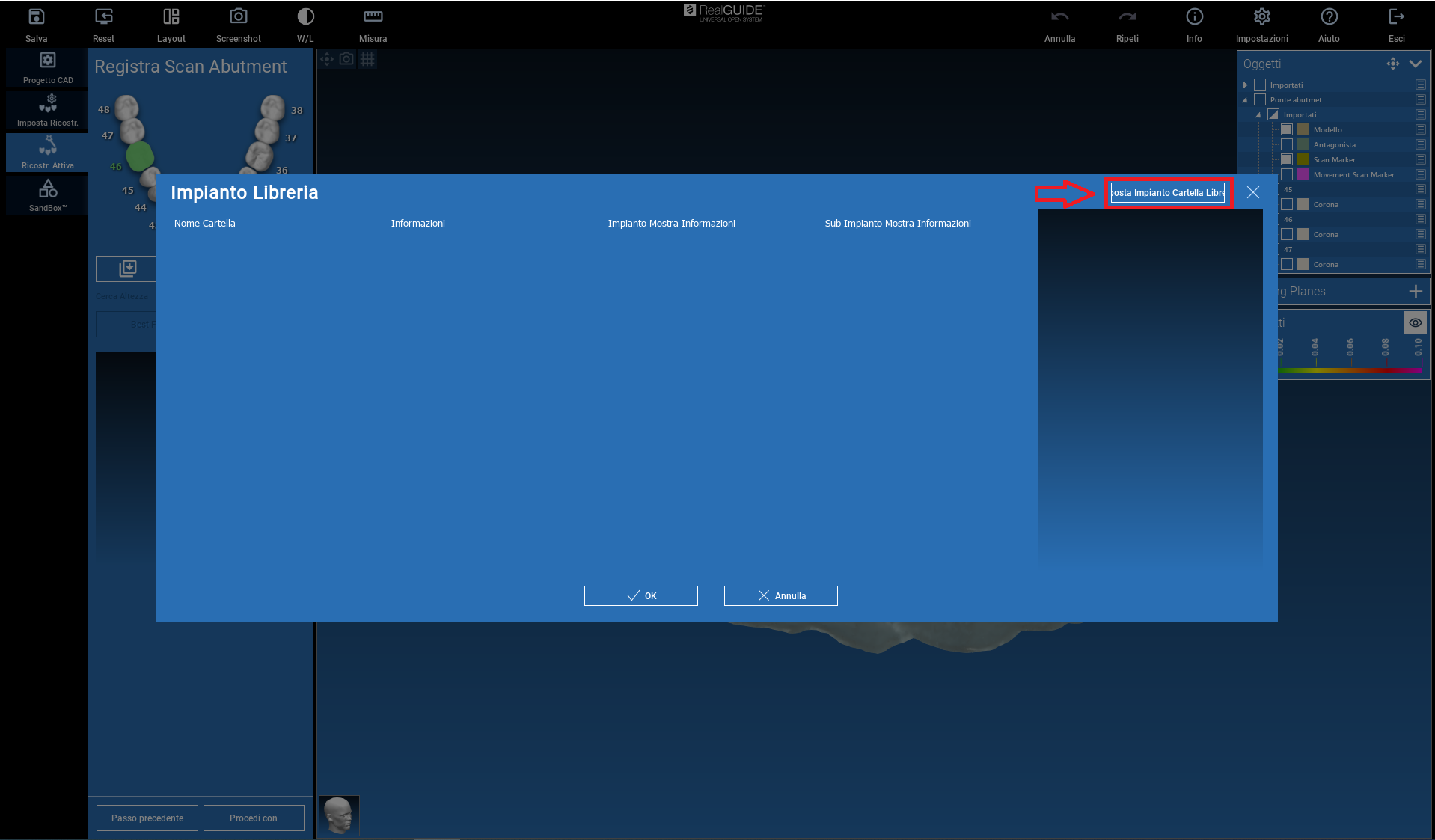Image resolution: width=1435 pixels, height=840 pixels.
Task: Enable the Antagonista checkbox
Action: [x=1287, y=144]
